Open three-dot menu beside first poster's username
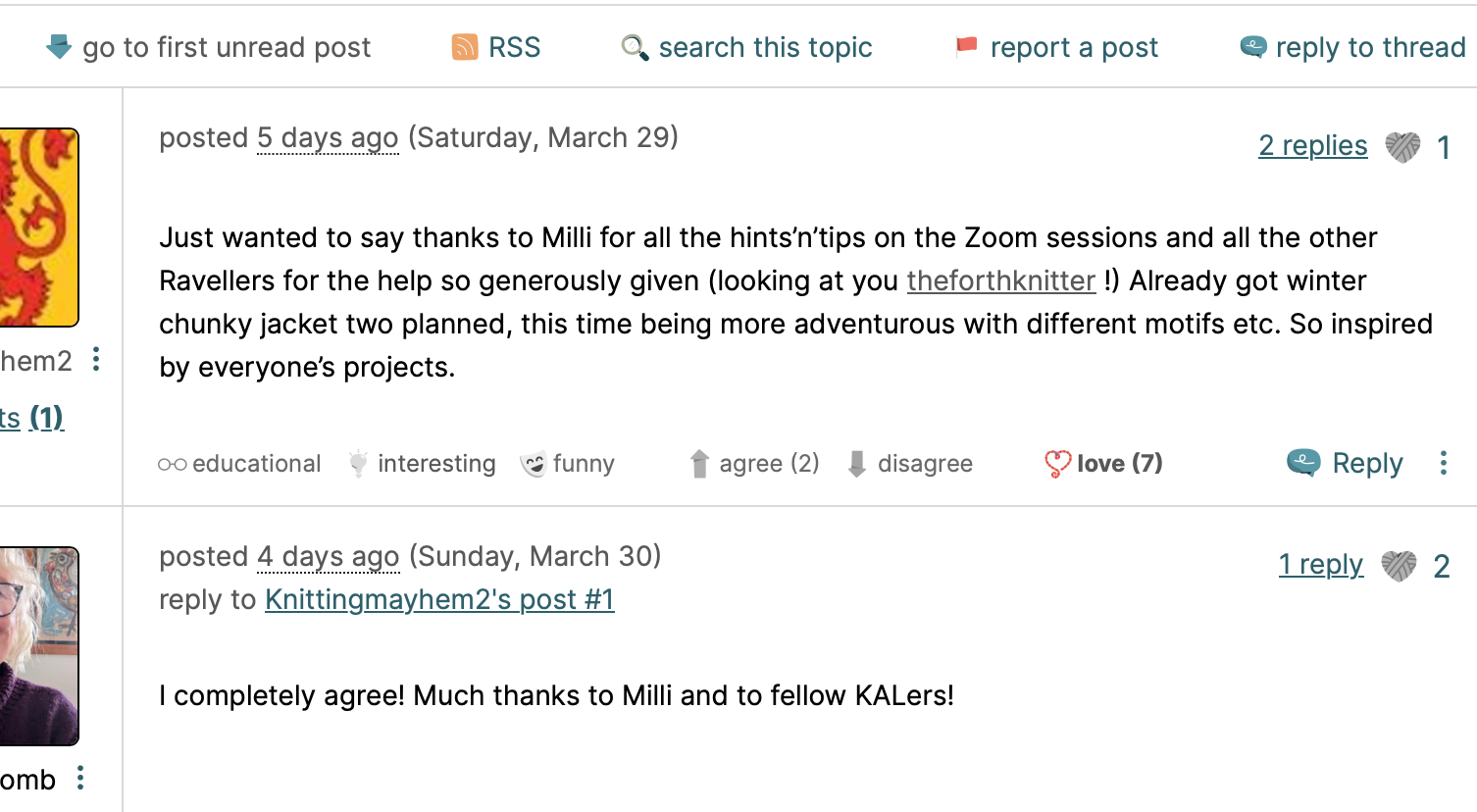This screenshot has height=812, width=1477. [x=96, y=359]
